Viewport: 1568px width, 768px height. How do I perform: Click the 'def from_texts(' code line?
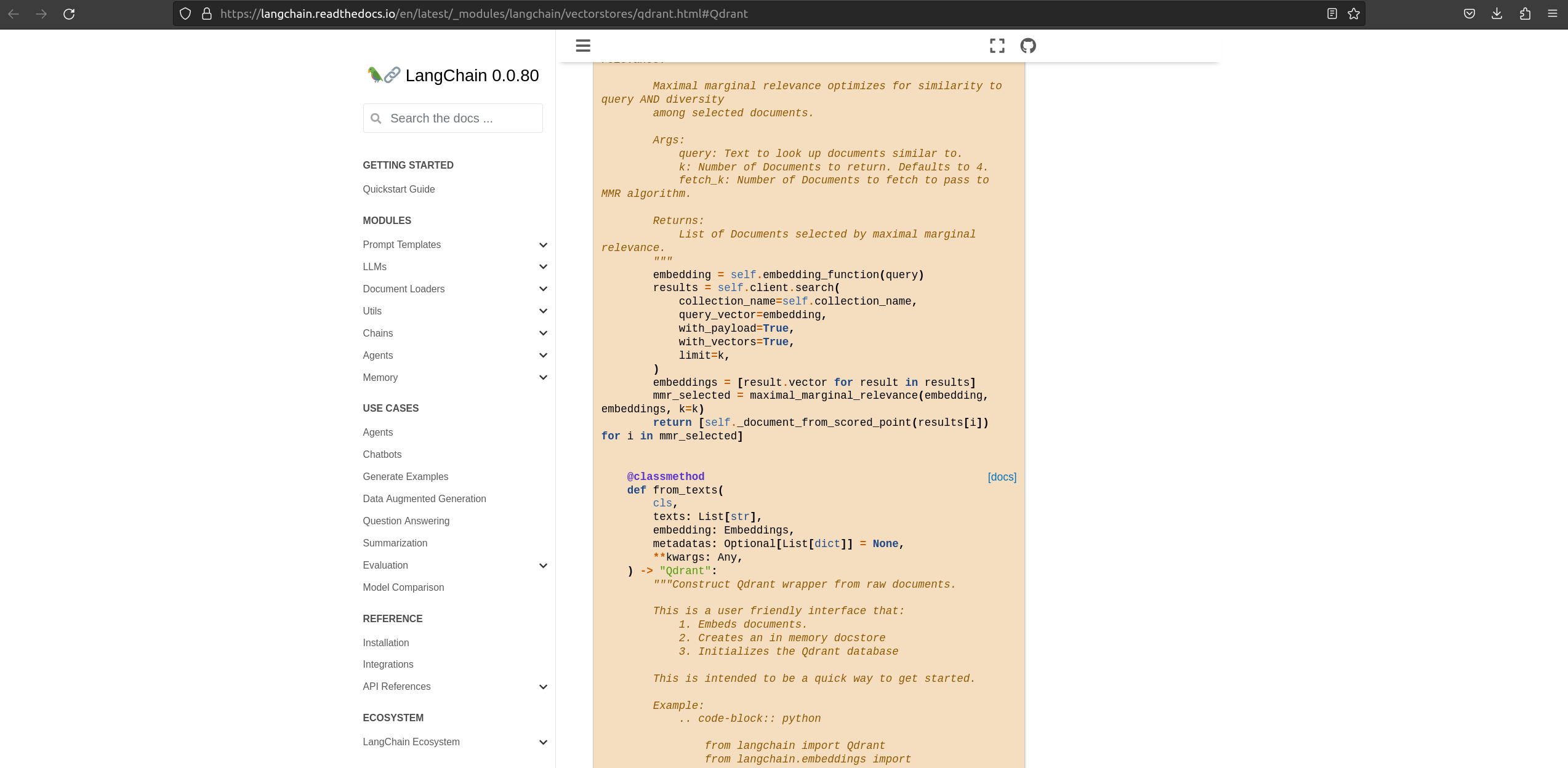pos(675,490)
